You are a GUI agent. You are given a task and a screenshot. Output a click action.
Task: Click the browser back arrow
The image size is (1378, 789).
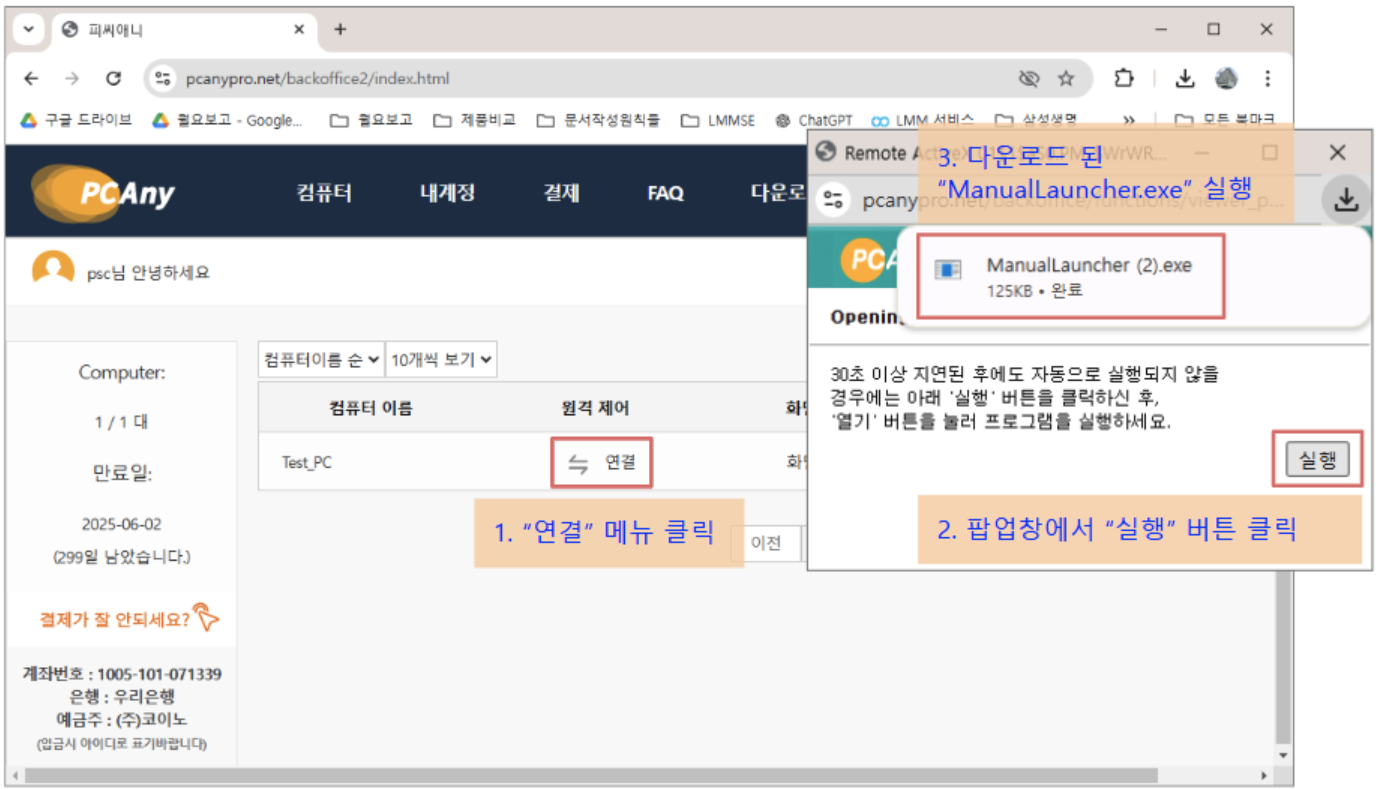[32, 78]
